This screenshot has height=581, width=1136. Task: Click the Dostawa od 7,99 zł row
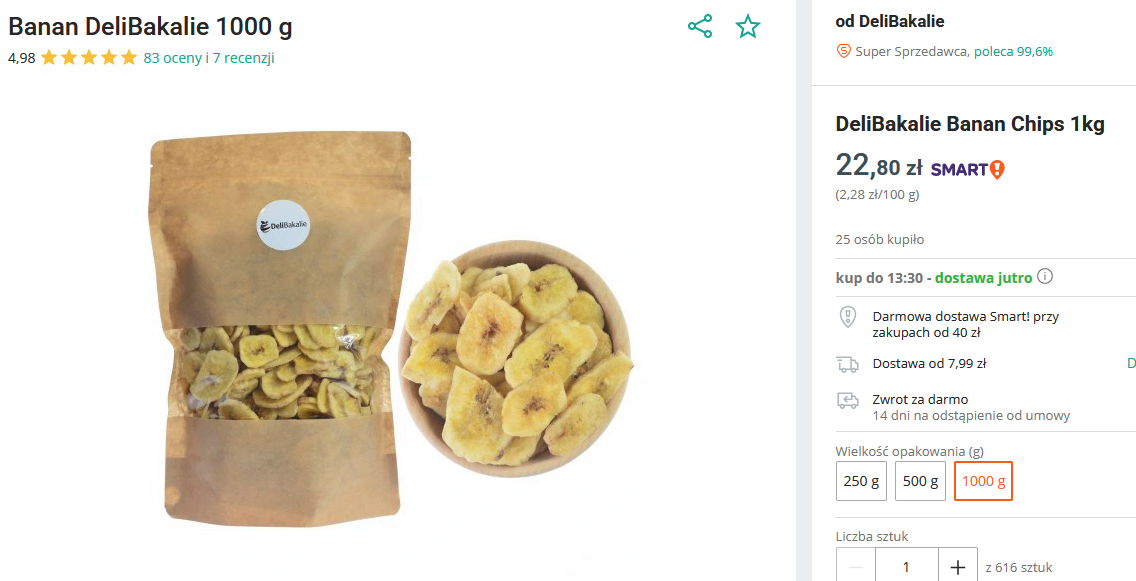pyautogui.click(x=929, y=364)
